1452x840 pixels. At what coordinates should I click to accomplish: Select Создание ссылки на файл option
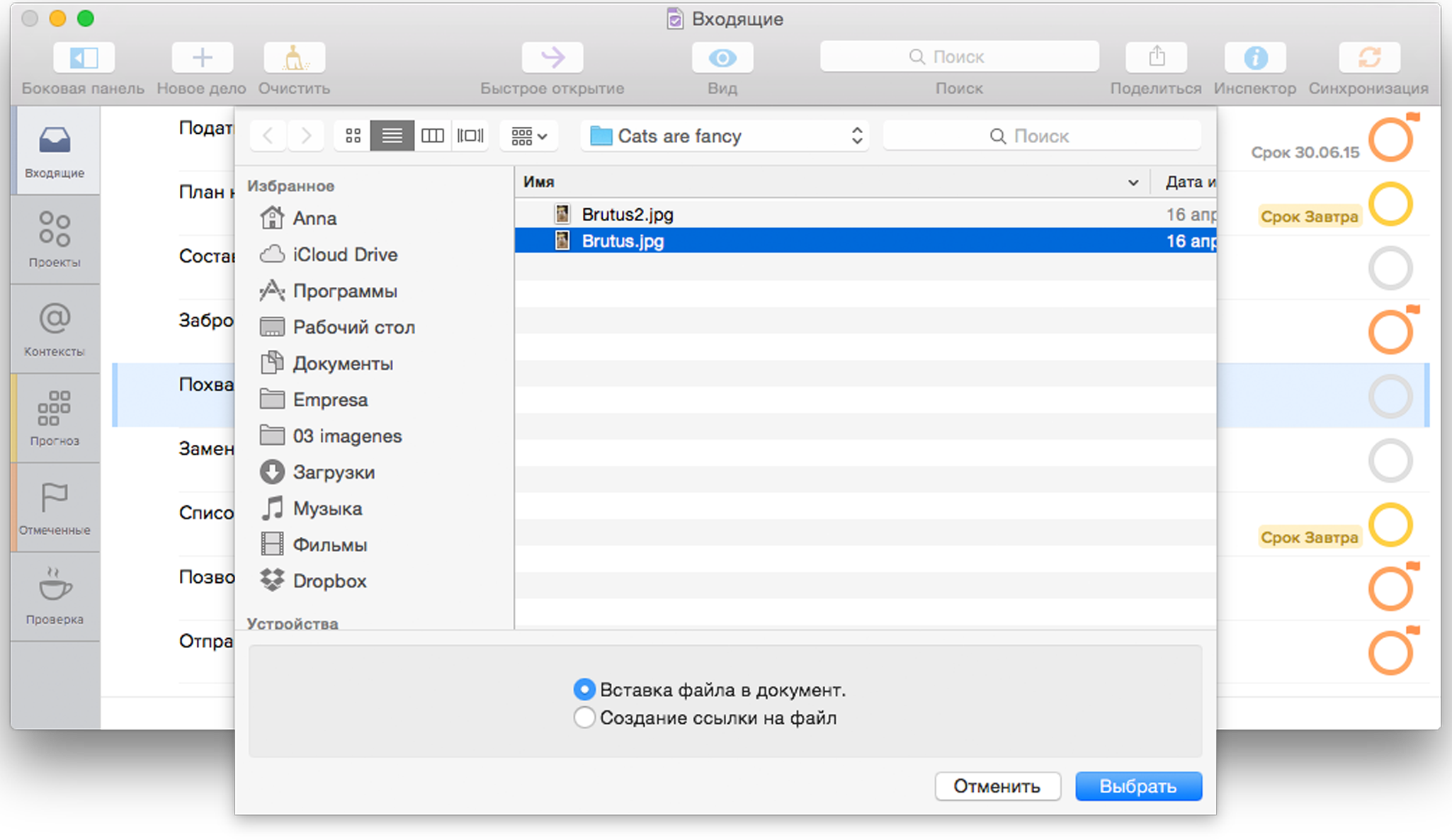pos(583,715)
